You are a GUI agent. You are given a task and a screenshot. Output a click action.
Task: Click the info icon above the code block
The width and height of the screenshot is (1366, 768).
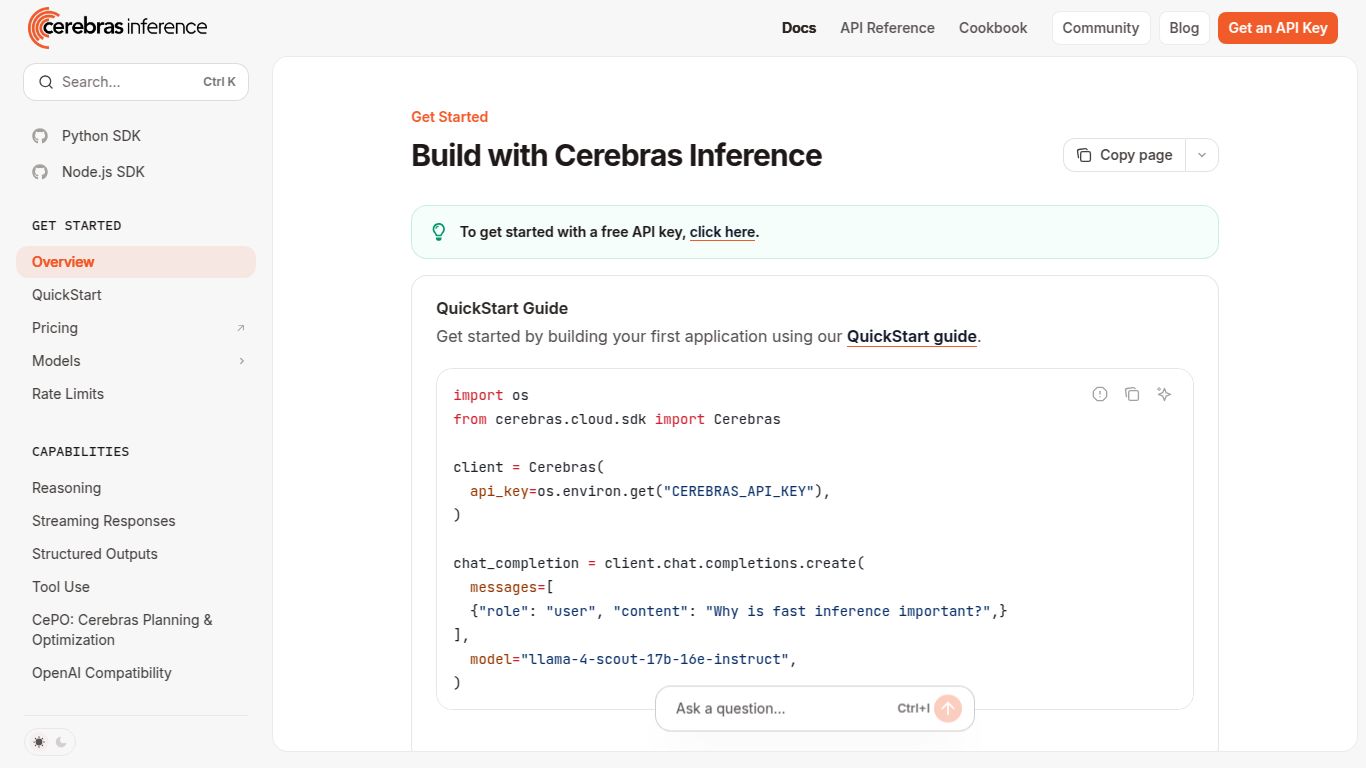click(1100, 394)
